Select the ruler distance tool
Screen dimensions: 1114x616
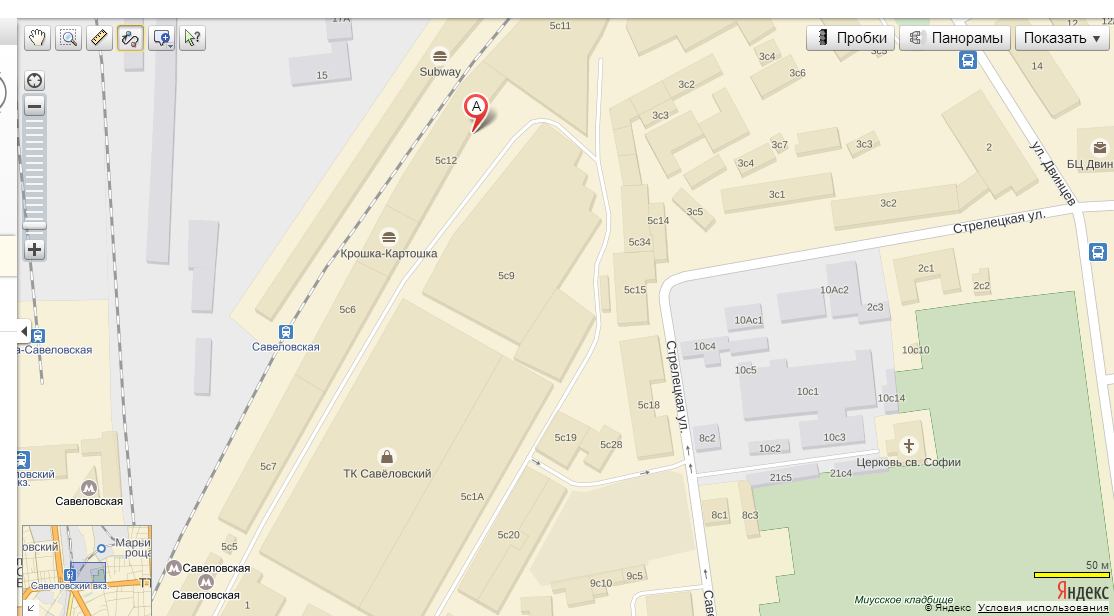[x=99, y=38]
